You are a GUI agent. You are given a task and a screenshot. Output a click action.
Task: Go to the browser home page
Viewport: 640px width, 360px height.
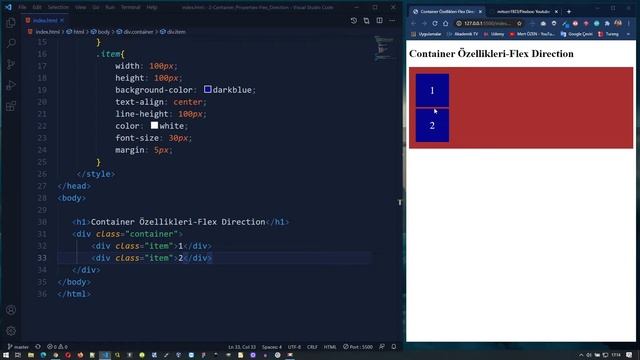(x=446, y=23)
